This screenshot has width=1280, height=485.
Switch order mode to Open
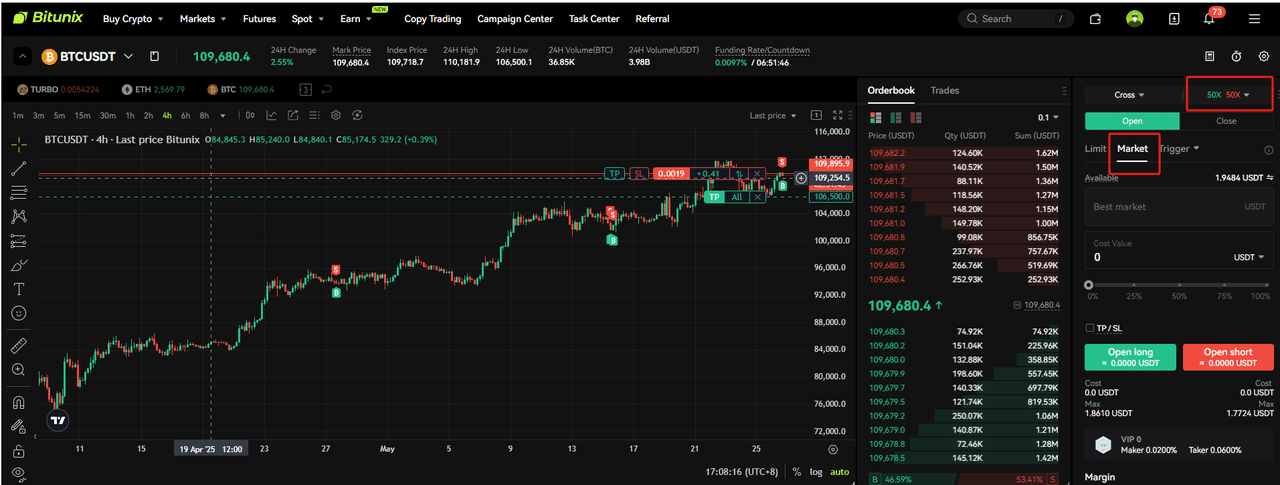[1132, 121]
